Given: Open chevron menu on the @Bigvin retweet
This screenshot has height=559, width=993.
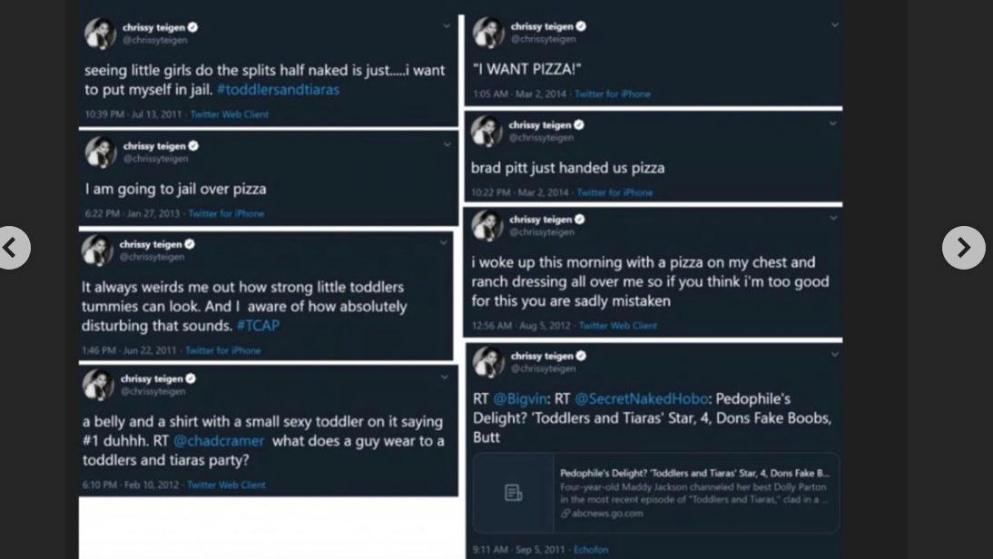Looking at the screenshot, I should [834, 354].
